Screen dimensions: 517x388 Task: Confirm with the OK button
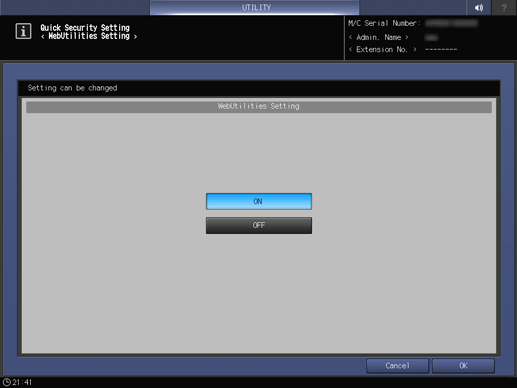(463, 366)
